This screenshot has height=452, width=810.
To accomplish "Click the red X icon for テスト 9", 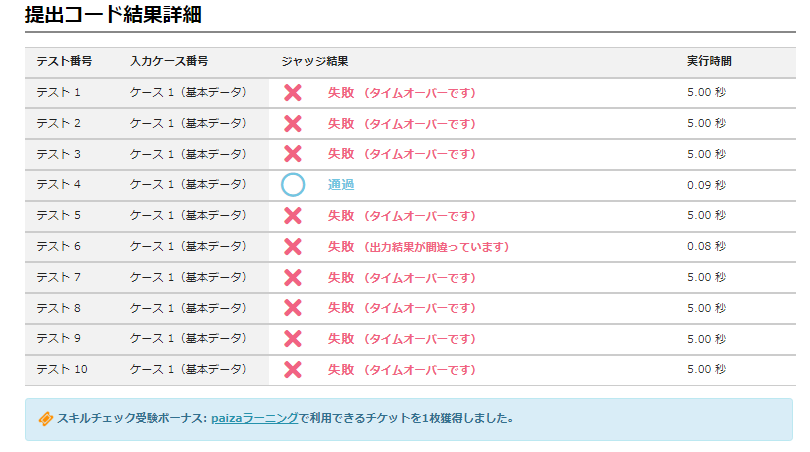I will click(293, 339).
